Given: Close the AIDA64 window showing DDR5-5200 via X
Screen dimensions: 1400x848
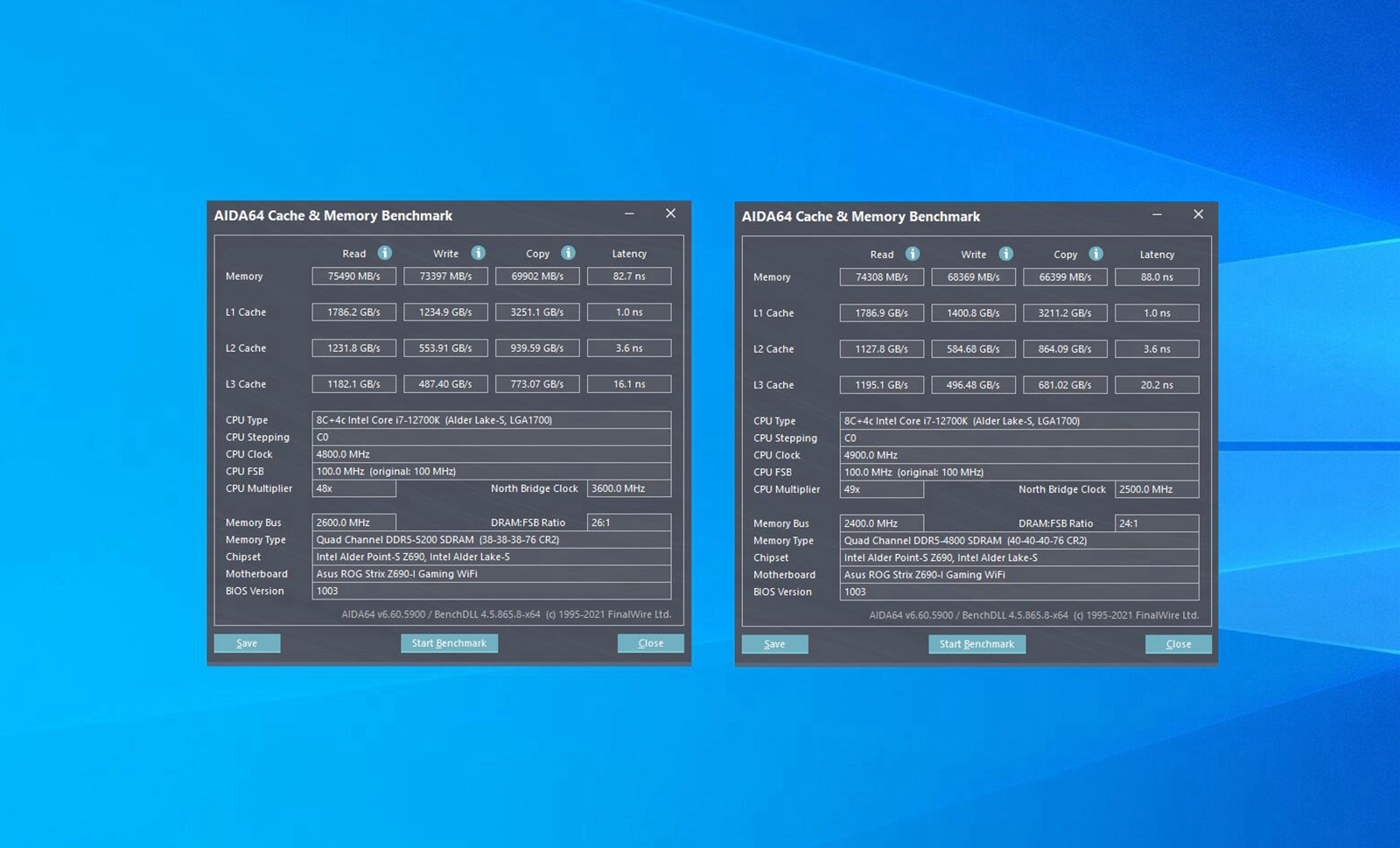Looking at the screenshot, I should [x=671, y=214].
